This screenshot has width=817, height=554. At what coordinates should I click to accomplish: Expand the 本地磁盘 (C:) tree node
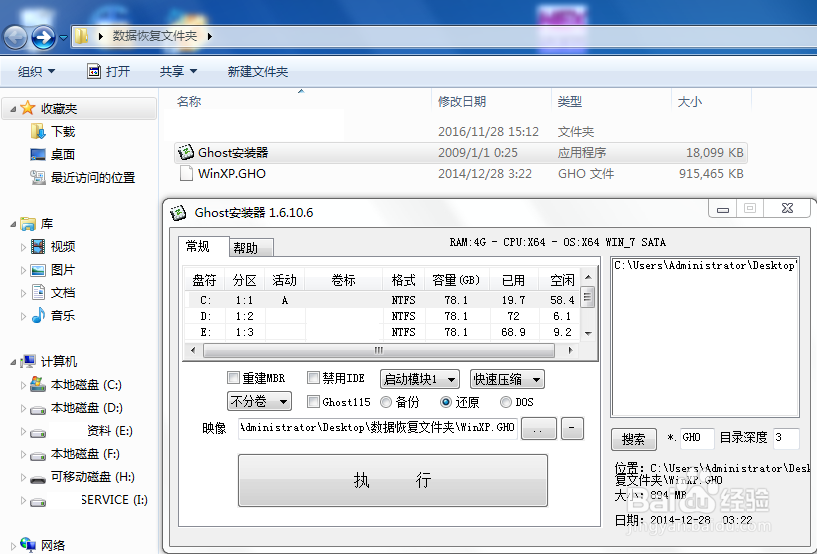[x=23, y=385]
